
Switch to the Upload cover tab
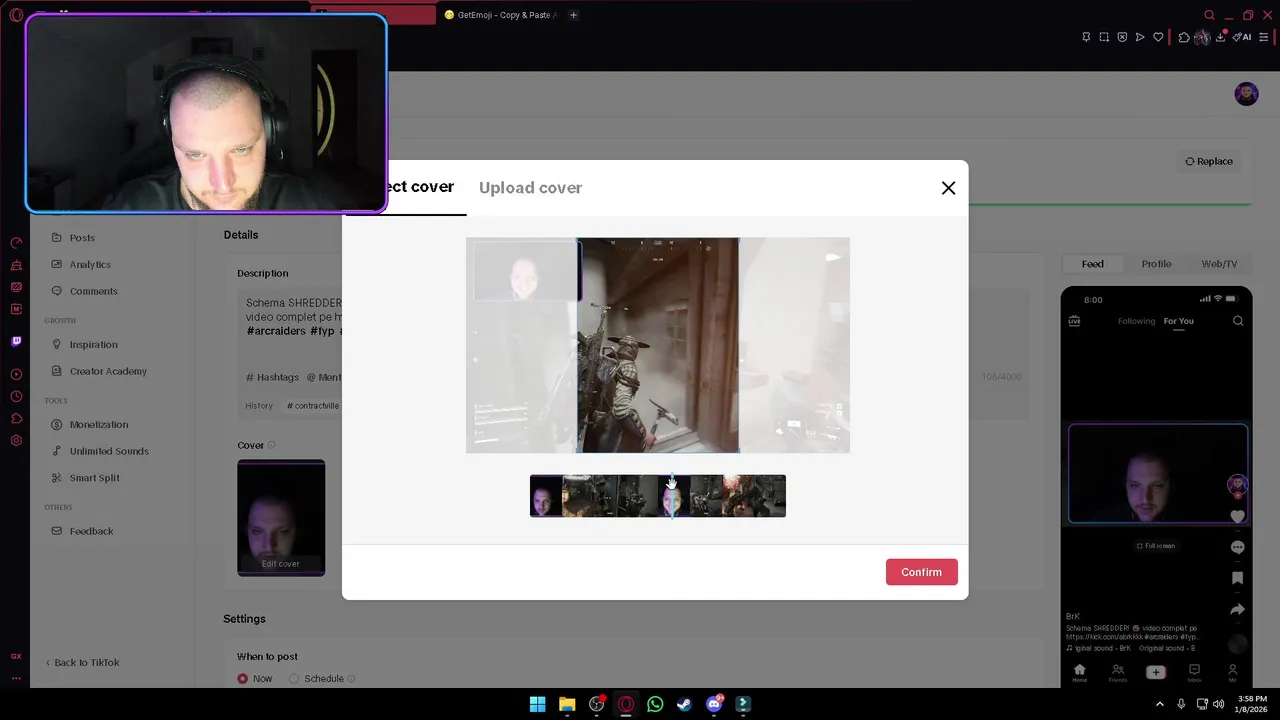(530, 188)
